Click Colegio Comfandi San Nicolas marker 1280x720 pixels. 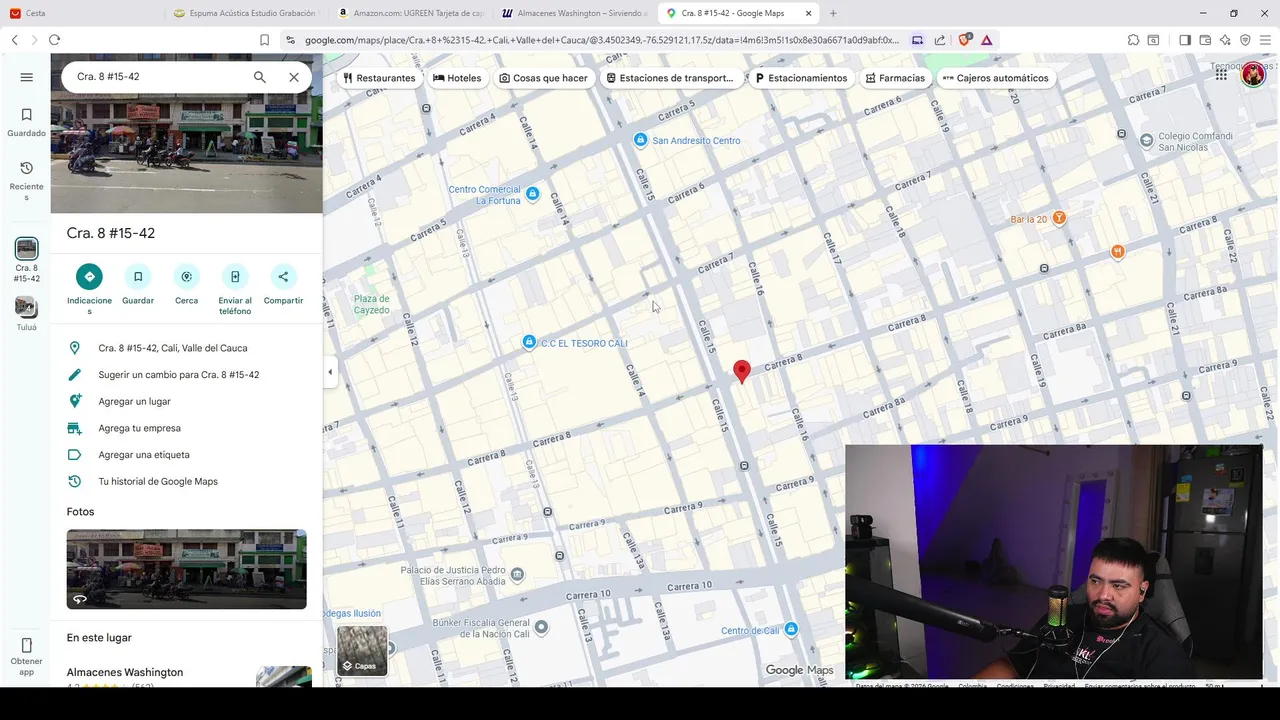pos(1147,139)
